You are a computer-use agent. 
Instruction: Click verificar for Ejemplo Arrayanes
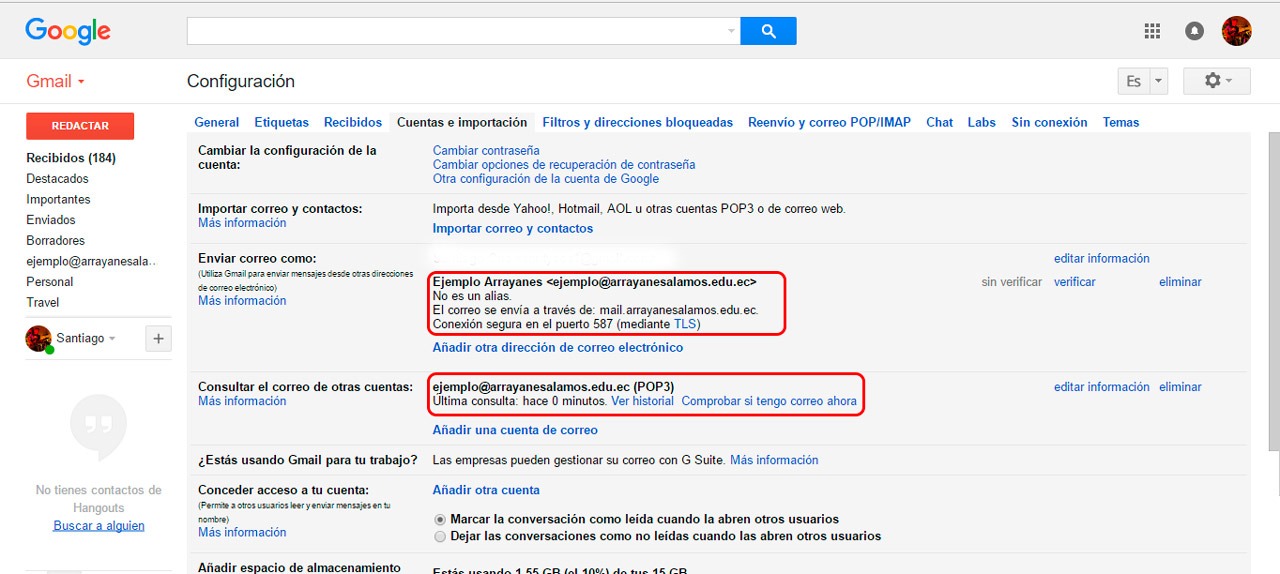[x=1075, y=282]
